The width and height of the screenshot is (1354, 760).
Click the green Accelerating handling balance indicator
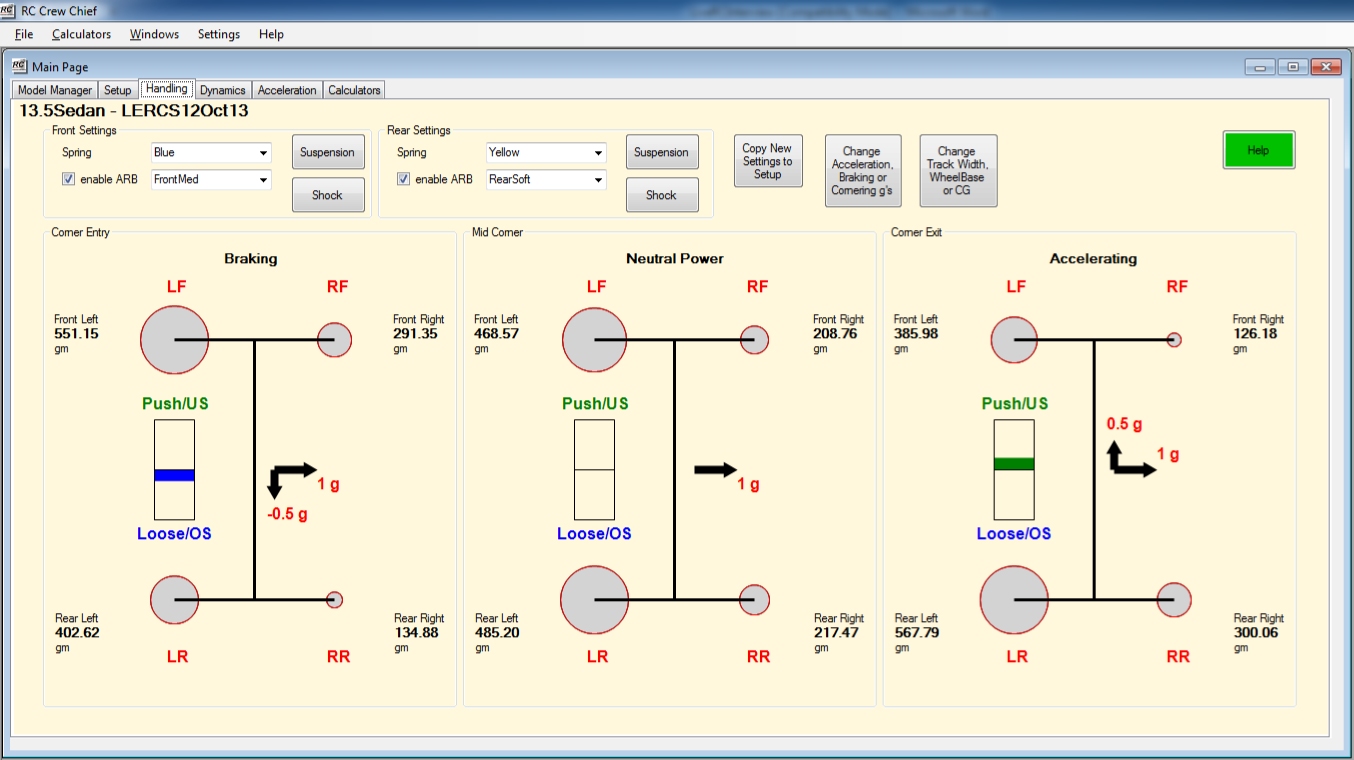(1014, 464)
